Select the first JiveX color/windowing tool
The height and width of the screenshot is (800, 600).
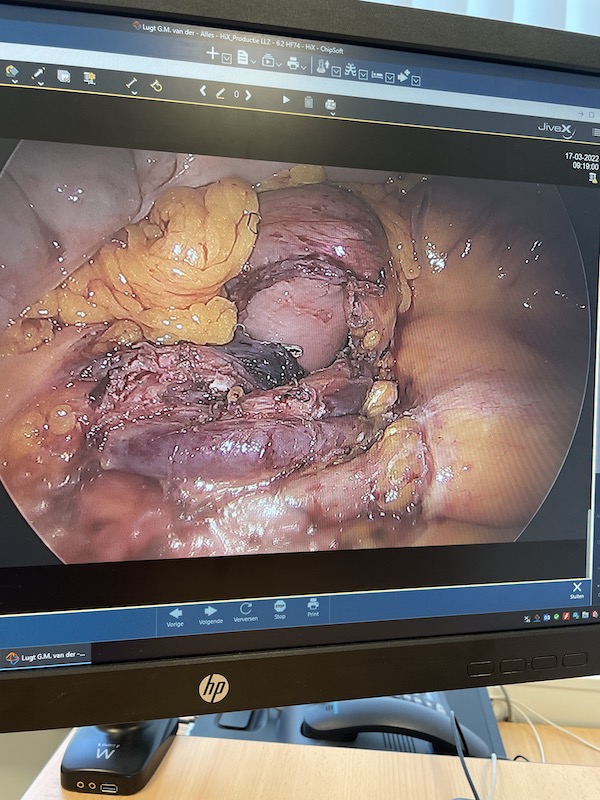click(12, 71)
